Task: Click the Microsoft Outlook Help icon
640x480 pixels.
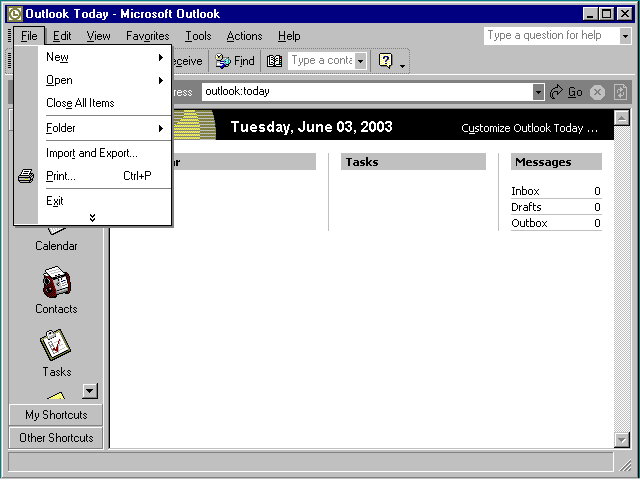Action: (385, 61)
